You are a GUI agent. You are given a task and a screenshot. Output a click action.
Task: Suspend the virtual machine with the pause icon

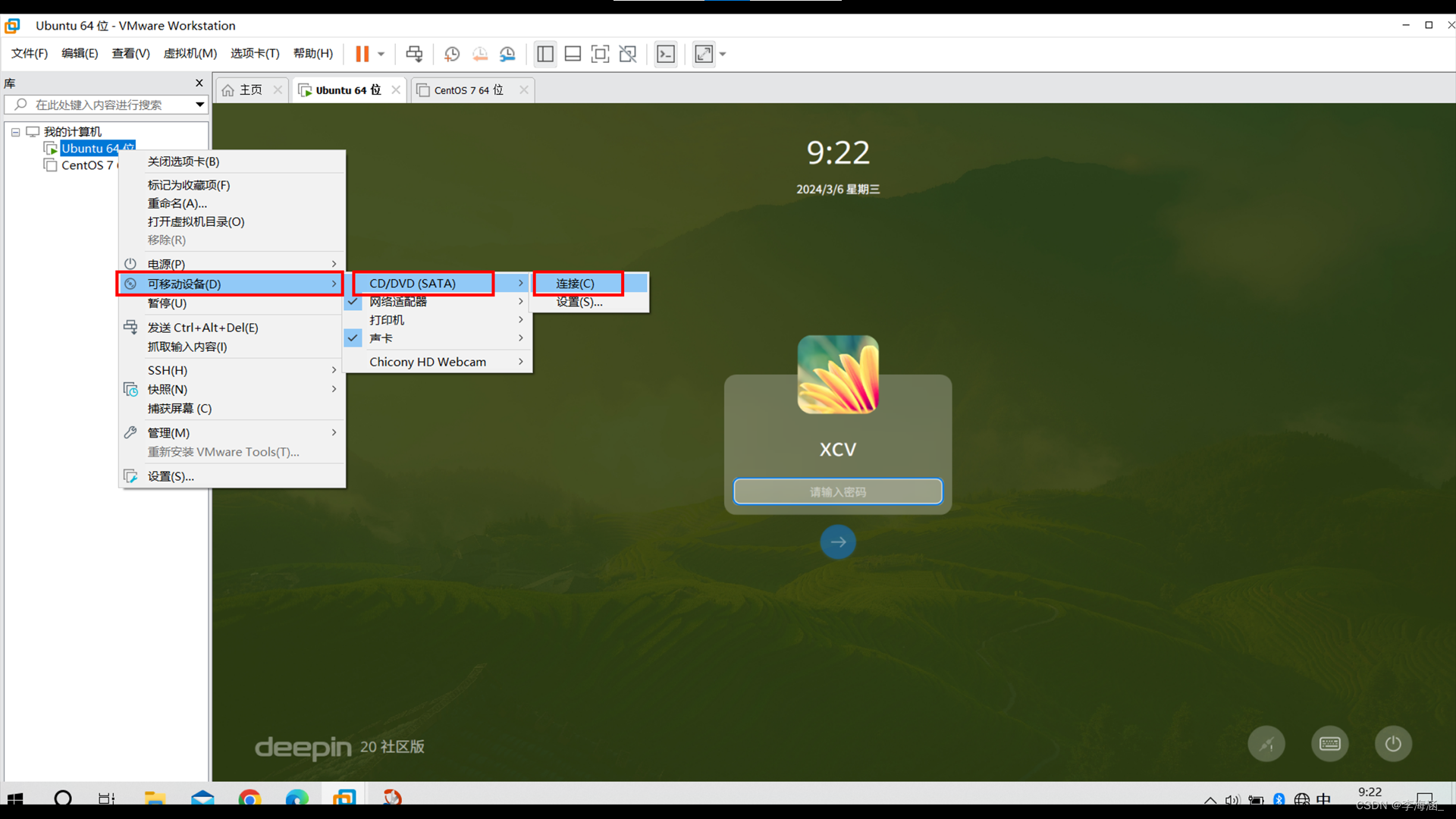click(362, 53)
